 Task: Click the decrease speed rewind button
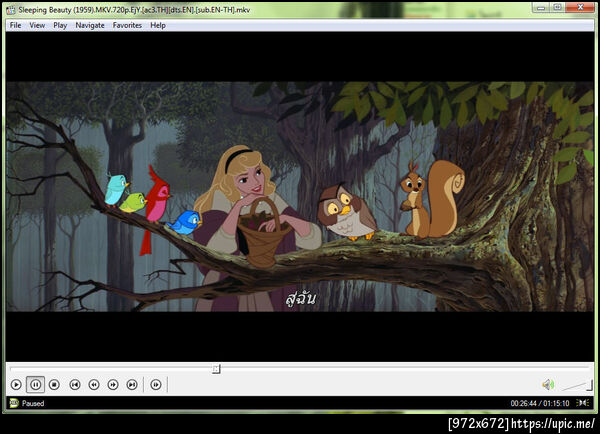click(x=94, y=384)
